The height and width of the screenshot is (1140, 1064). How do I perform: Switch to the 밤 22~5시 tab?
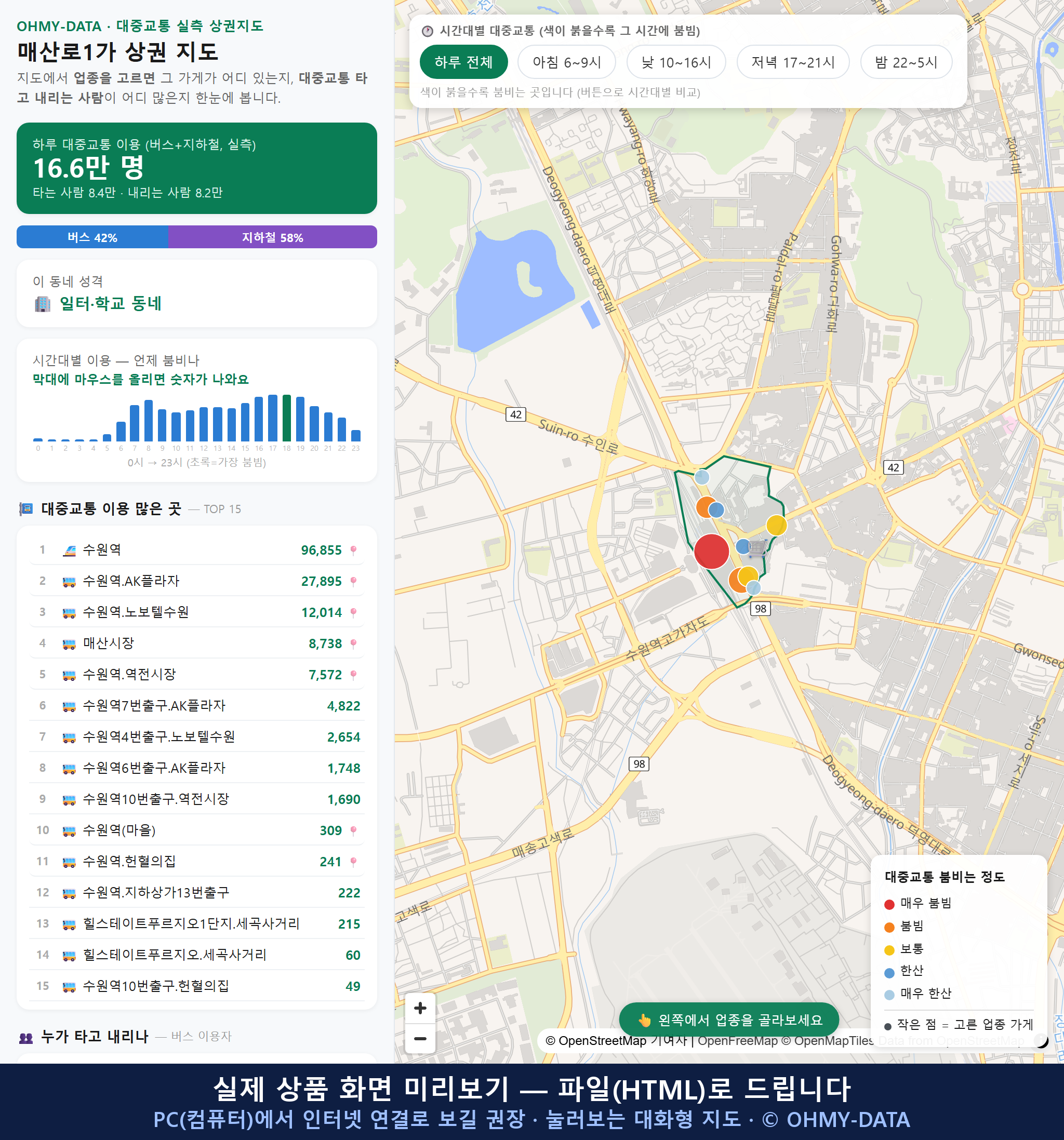(906, 62)
